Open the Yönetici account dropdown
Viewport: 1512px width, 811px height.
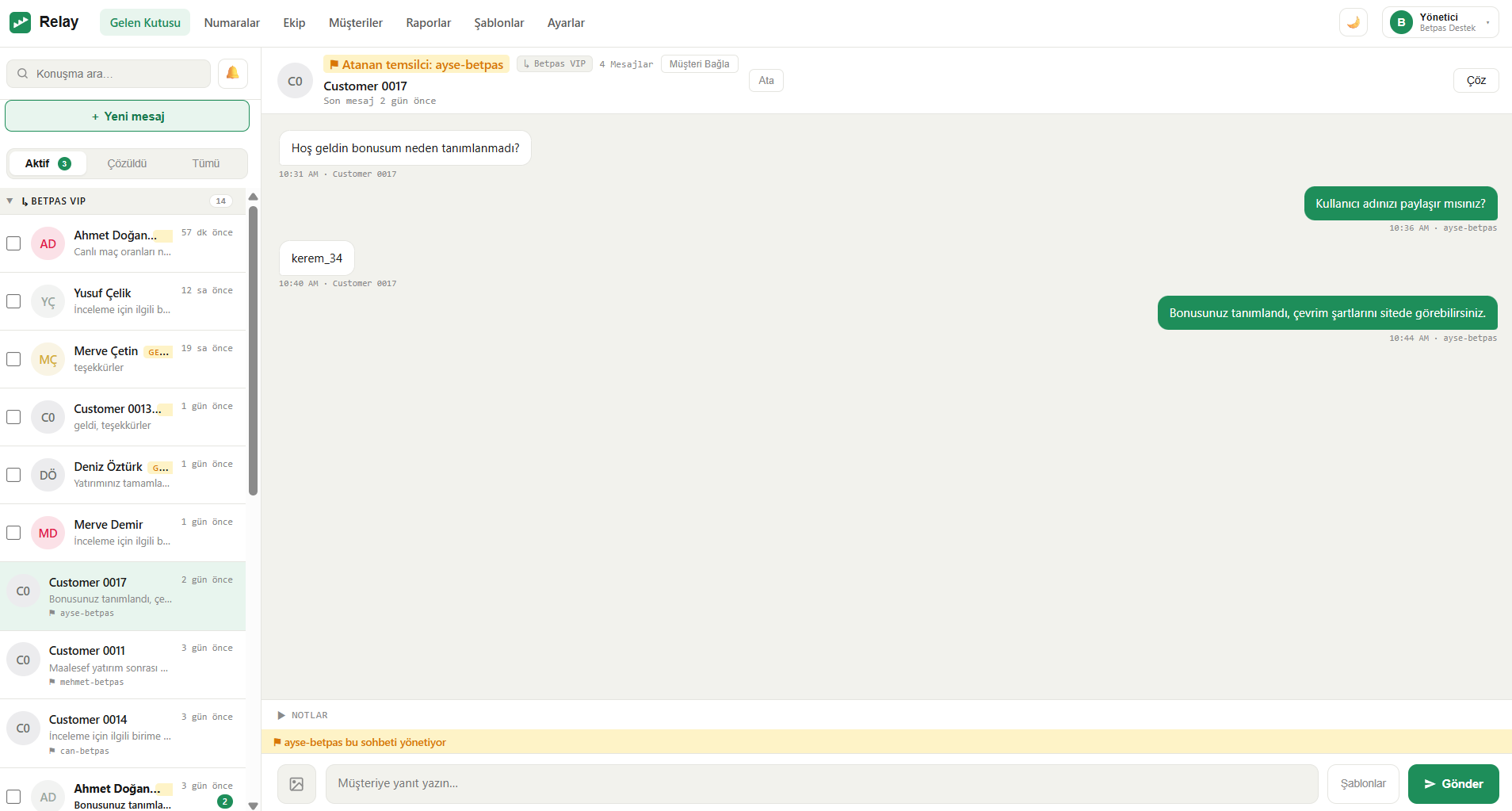point(1441,22)
